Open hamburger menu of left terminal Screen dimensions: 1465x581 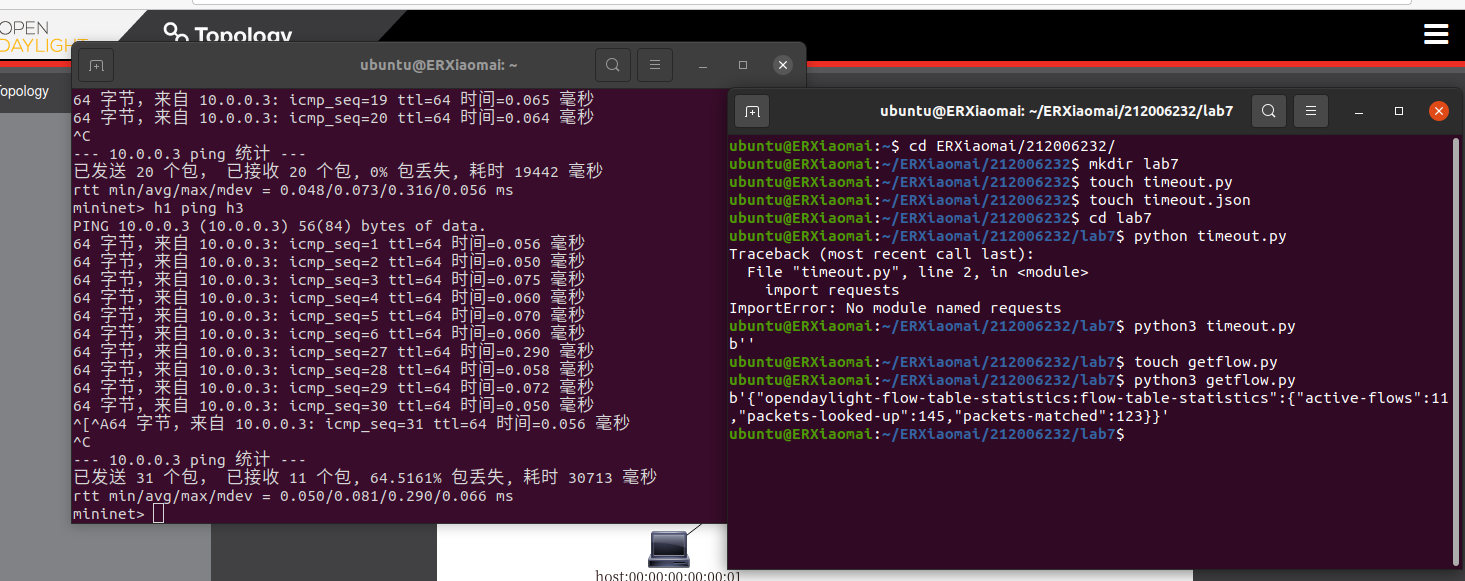pyautogui.click(x=655, y=65)
